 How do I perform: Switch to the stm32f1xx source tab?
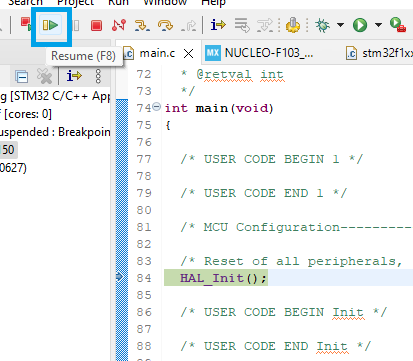[x=380, y=53]
